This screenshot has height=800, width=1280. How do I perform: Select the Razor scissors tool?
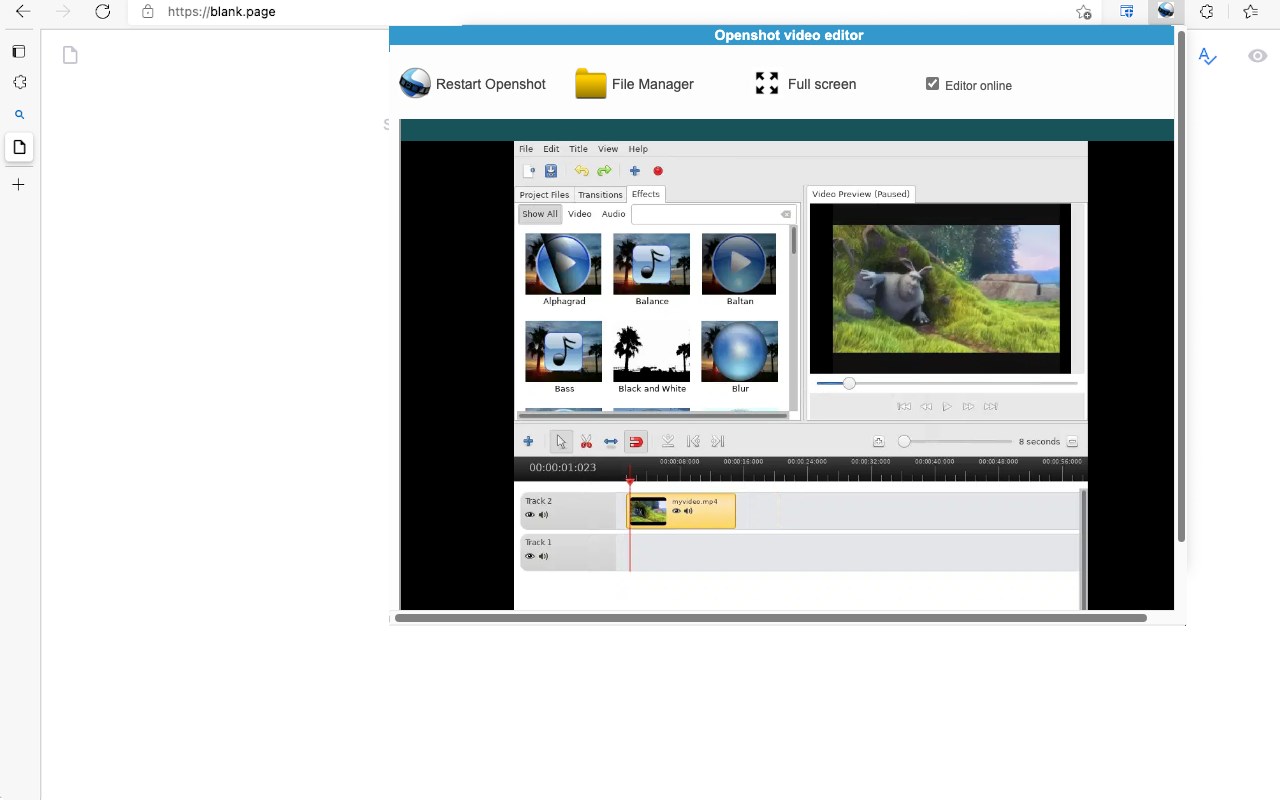tap(586, 441)
